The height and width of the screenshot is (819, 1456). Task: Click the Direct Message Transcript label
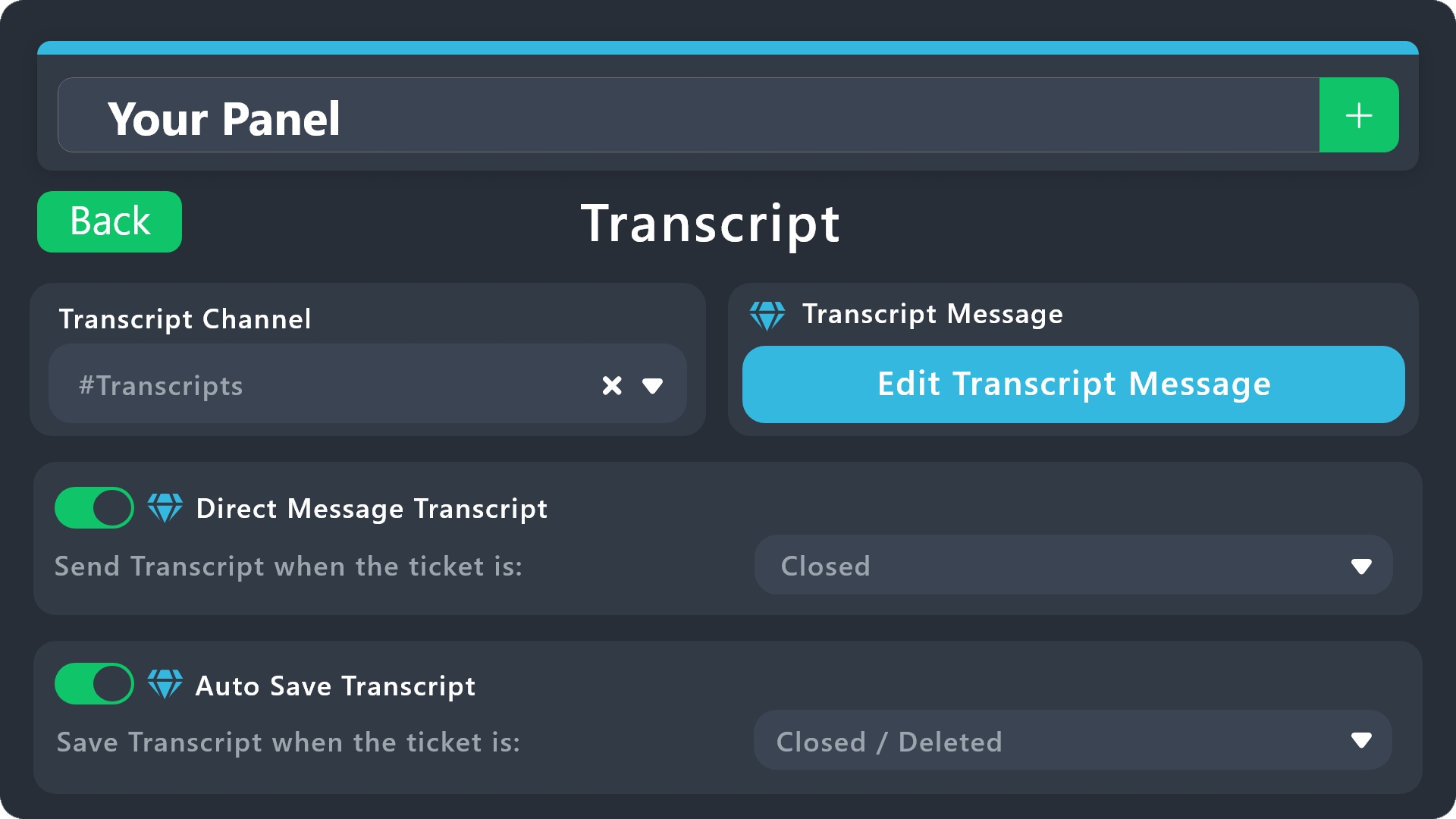click(372, 509)
